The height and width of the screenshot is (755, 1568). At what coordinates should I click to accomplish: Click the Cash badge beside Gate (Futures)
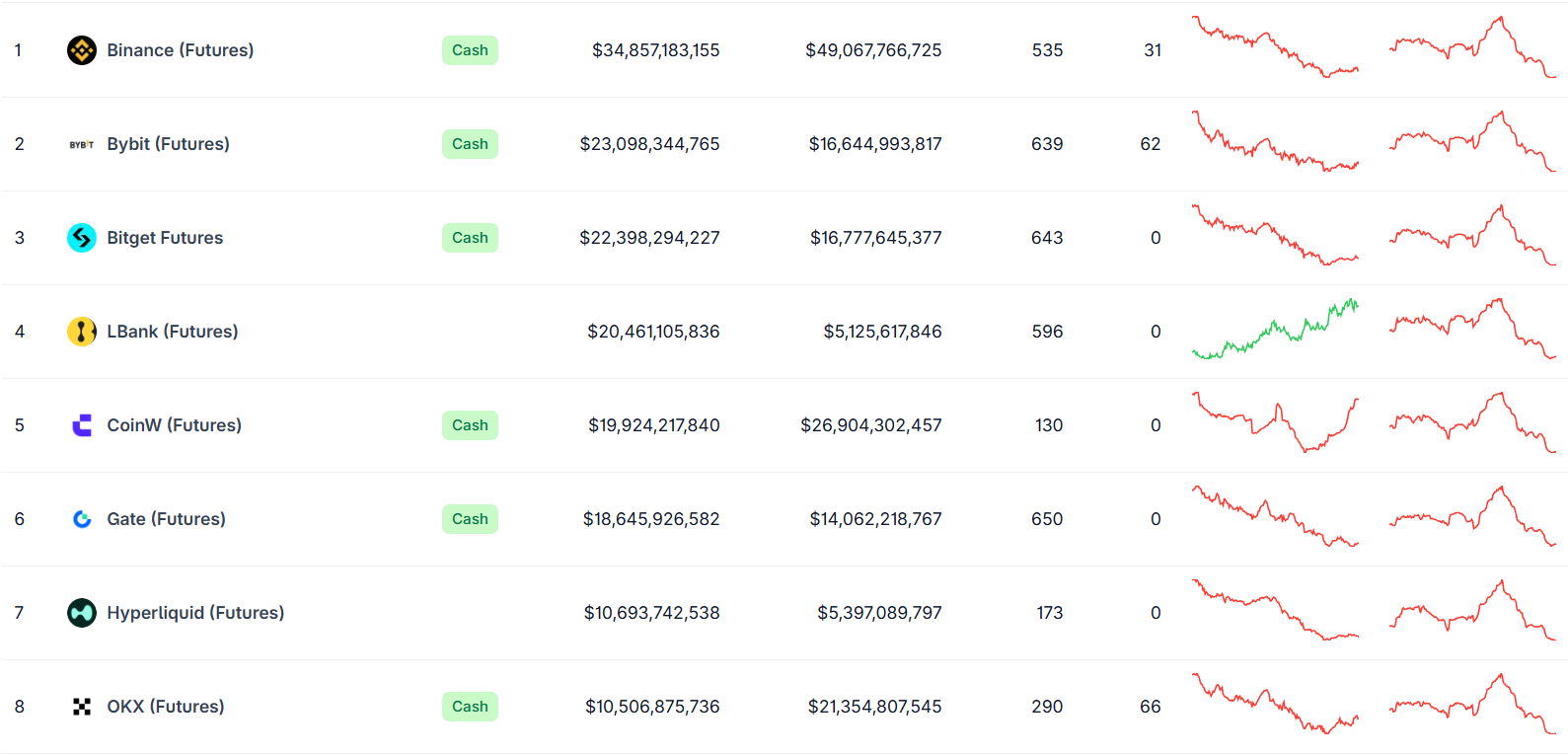[470, 519]
